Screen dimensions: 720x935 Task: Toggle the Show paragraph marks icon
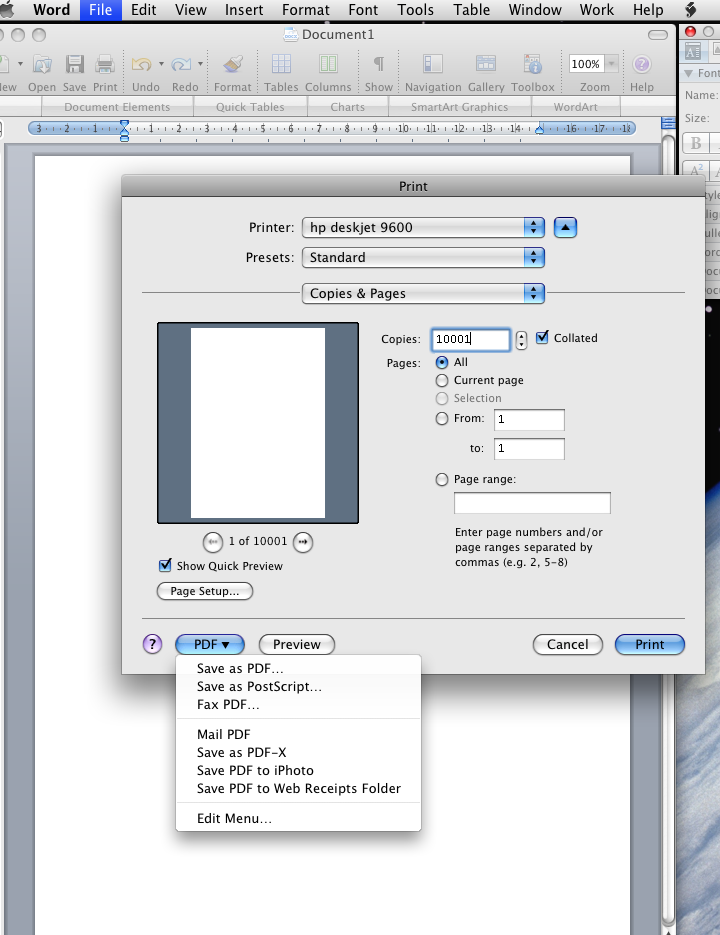click(379, 64)
